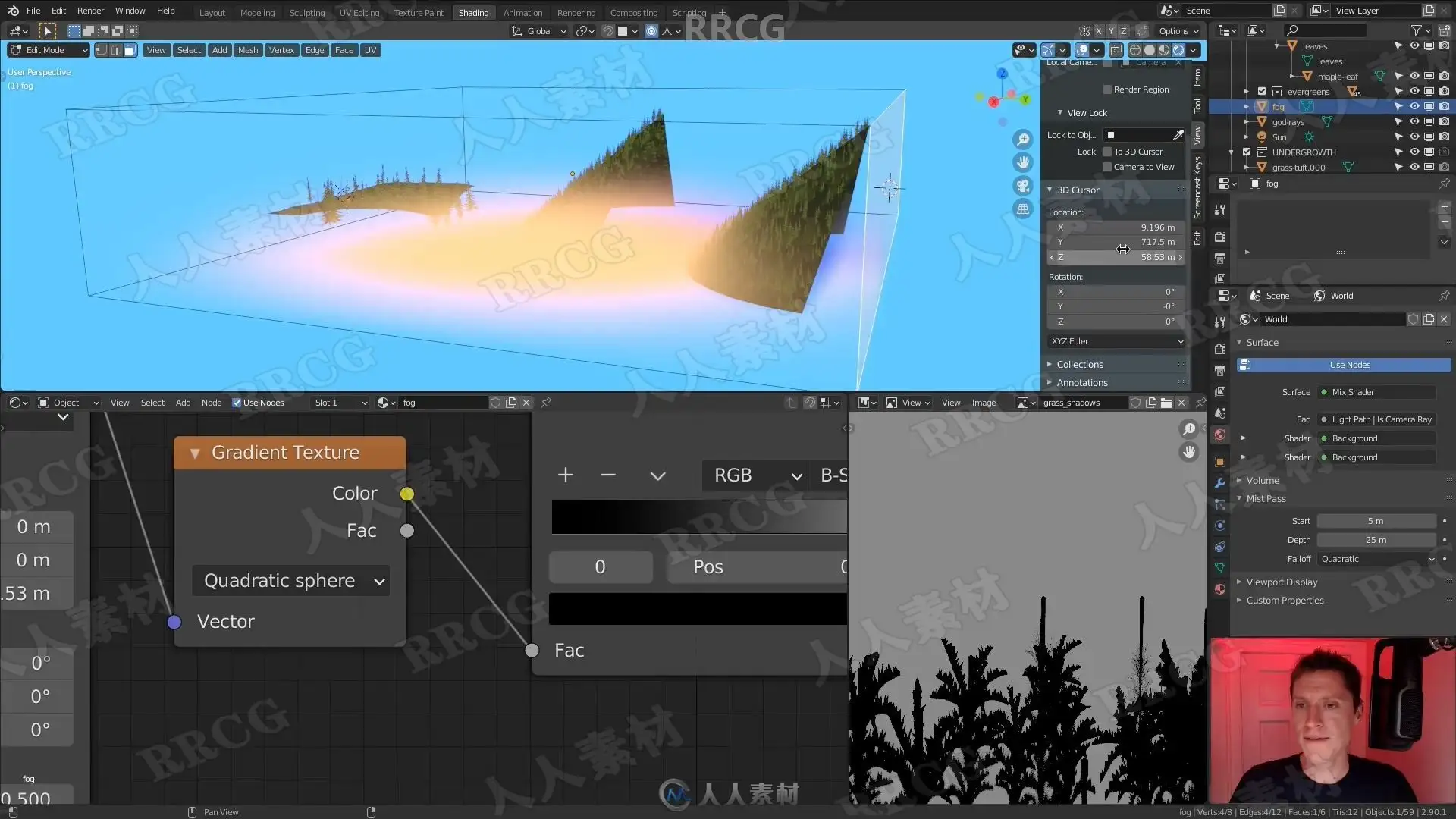
Task: Click the Use Nodes button in World surface
Action: pos(1350,365)
